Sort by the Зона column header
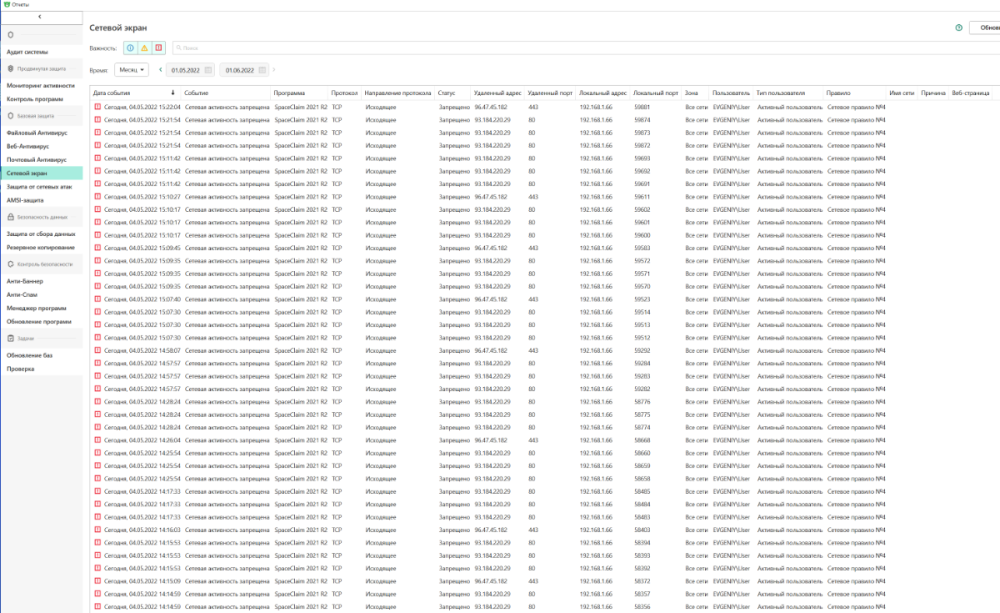The height and width of the screenshot is (613, 1000). point(691,93)
